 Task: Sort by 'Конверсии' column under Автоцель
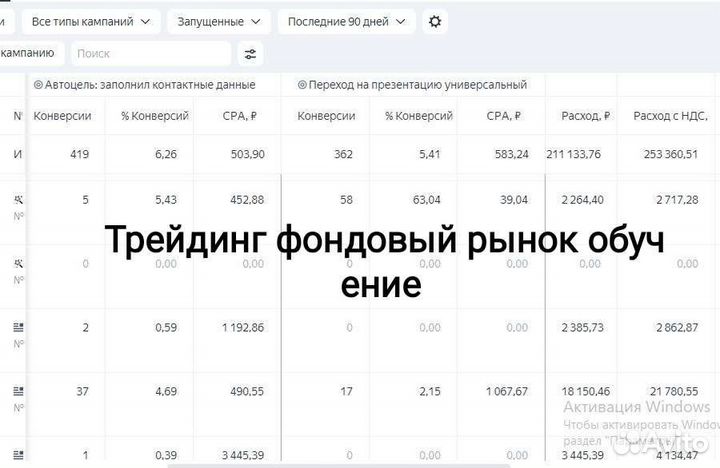pos(62,116)
